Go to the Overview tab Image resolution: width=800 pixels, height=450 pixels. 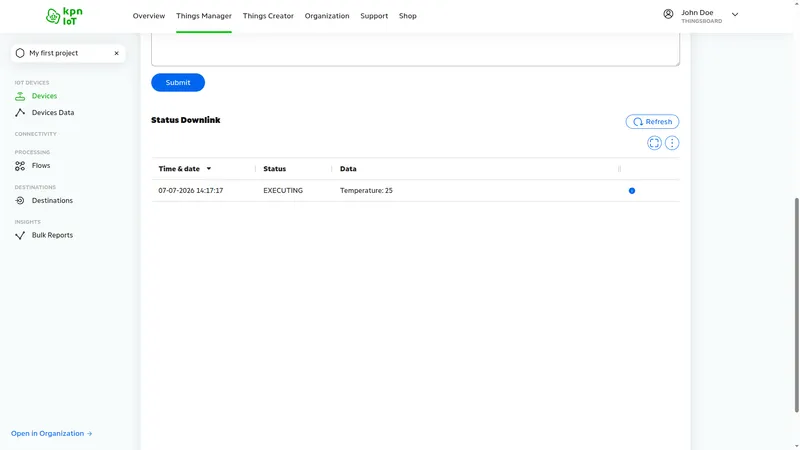[x=148, y=16]
